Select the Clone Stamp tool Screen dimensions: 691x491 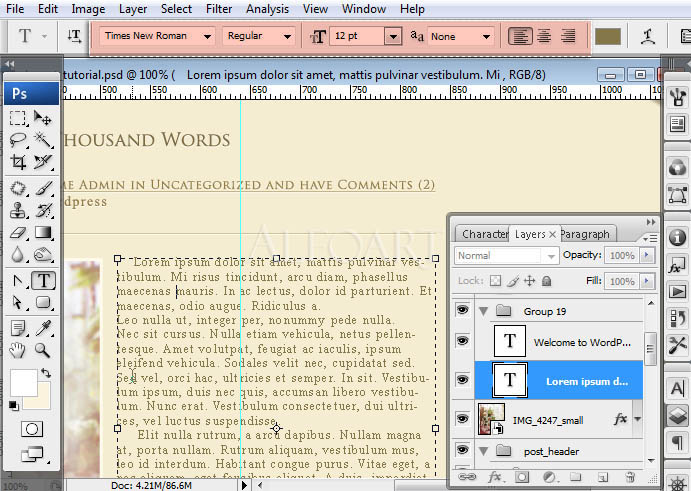(18, 210)
